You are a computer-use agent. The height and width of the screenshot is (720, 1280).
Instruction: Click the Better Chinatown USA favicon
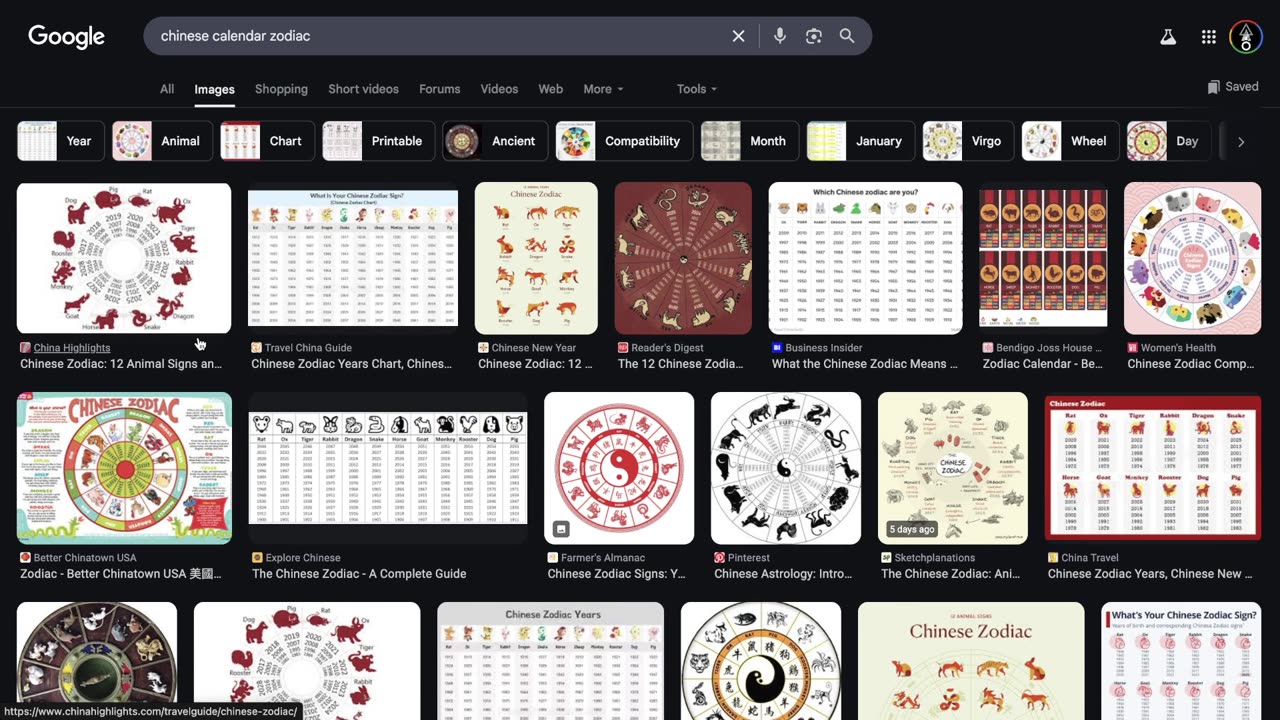coord(25,558)
